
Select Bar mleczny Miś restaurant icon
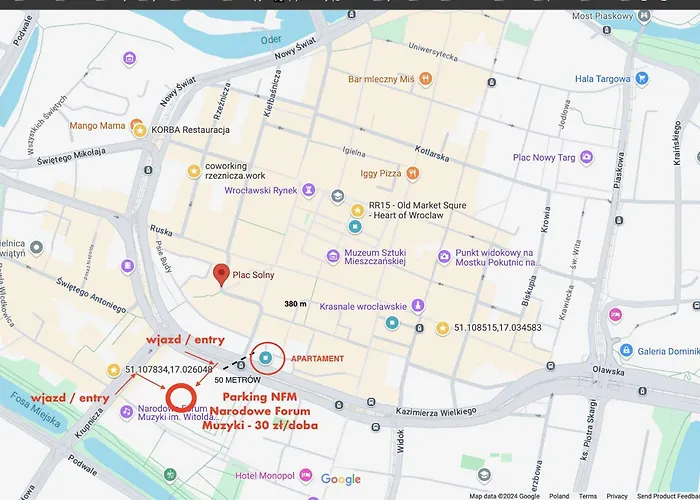click(x=426, y=78)
